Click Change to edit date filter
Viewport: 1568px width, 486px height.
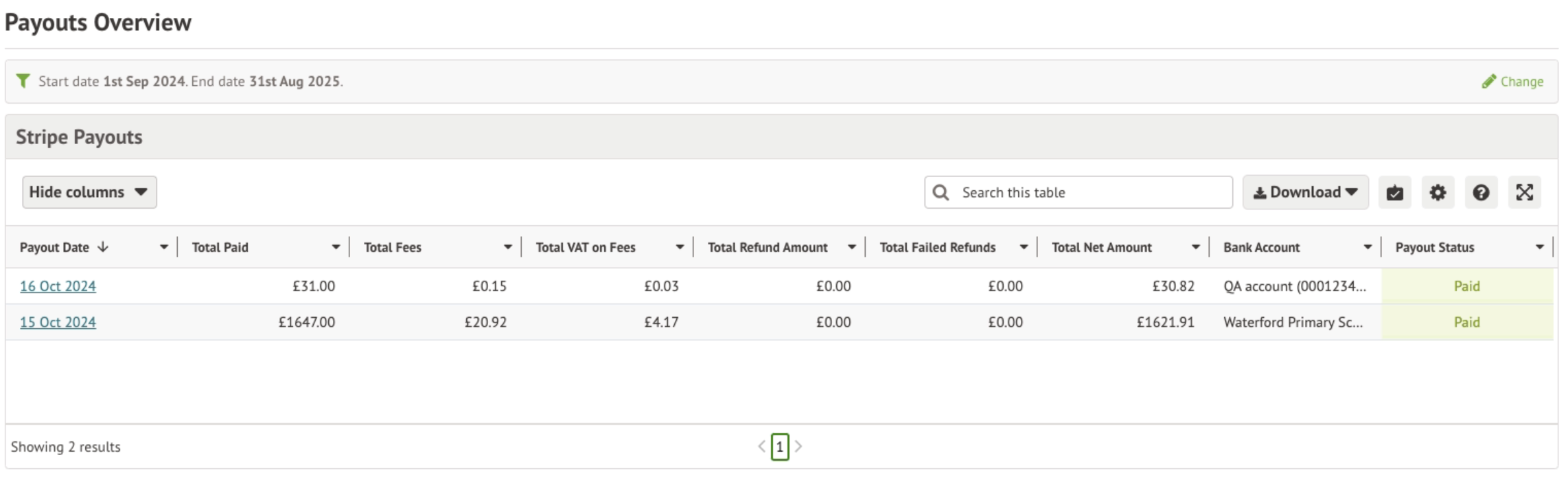tap(1513, 82)
